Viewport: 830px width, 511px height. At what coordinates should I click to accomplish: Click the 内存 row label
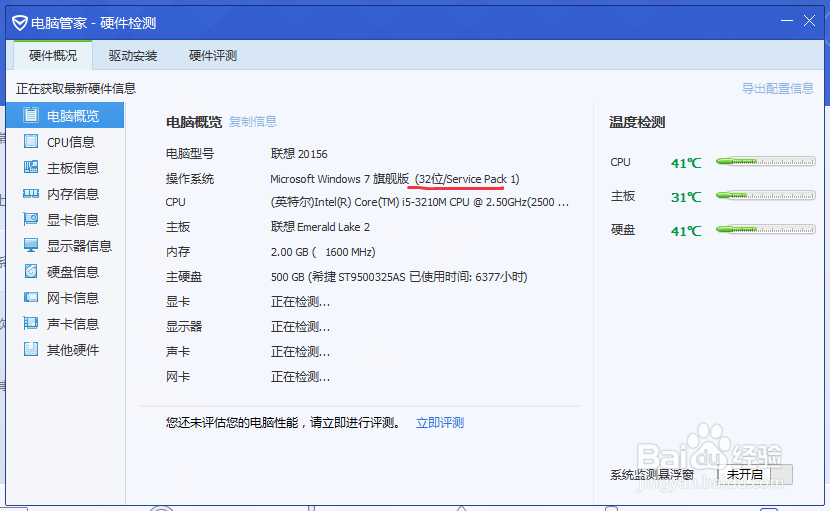click(178, 252)
